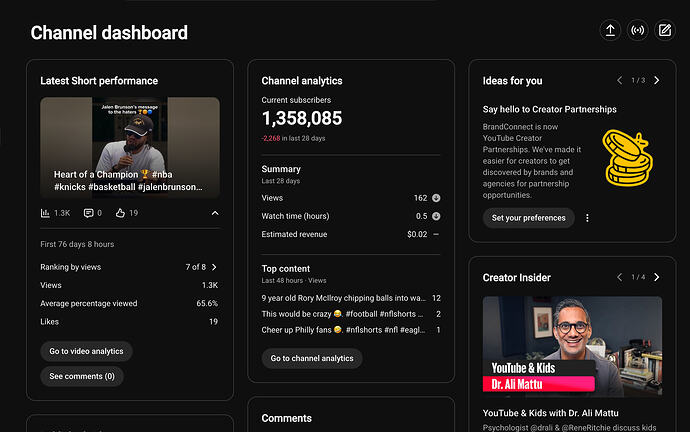
Task: Open the go live broadcast icon
Action: (637, 30)
